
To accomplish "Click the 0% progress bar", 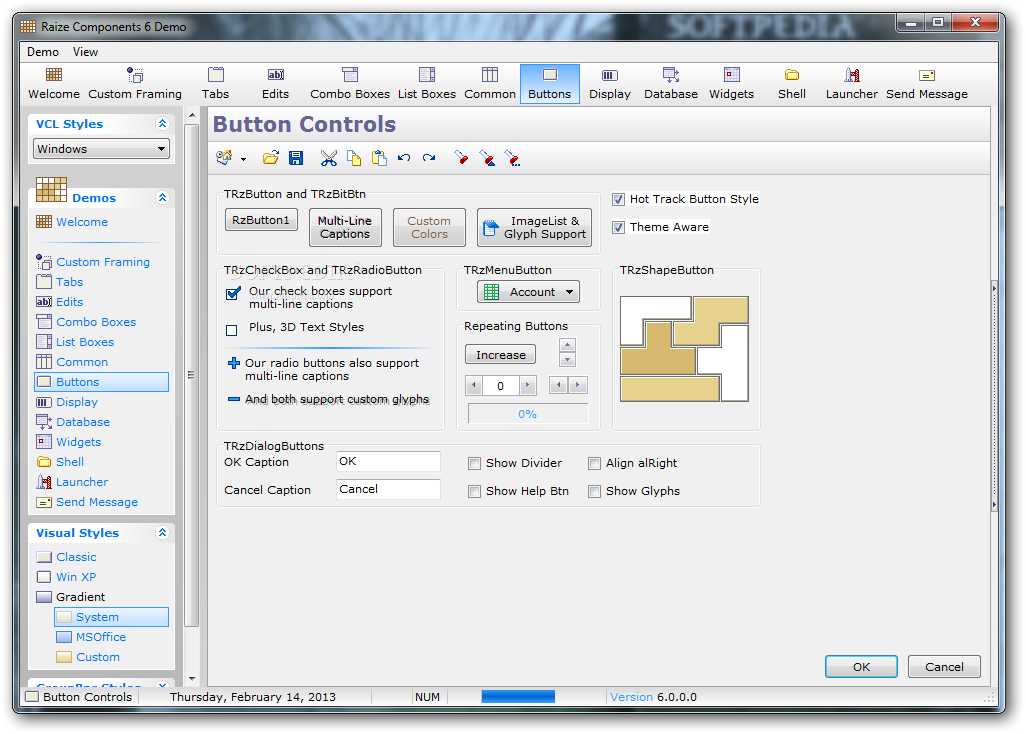I will coord(527,414).
